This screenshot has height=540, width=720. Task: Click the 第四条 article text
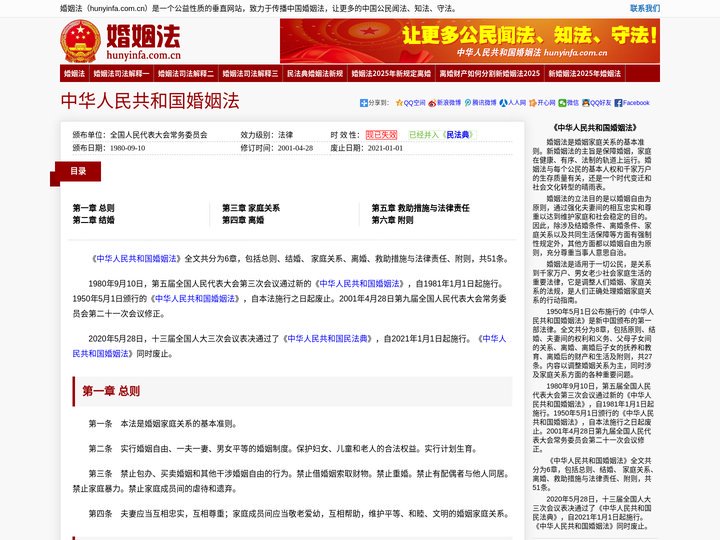[x=299, y=513]
